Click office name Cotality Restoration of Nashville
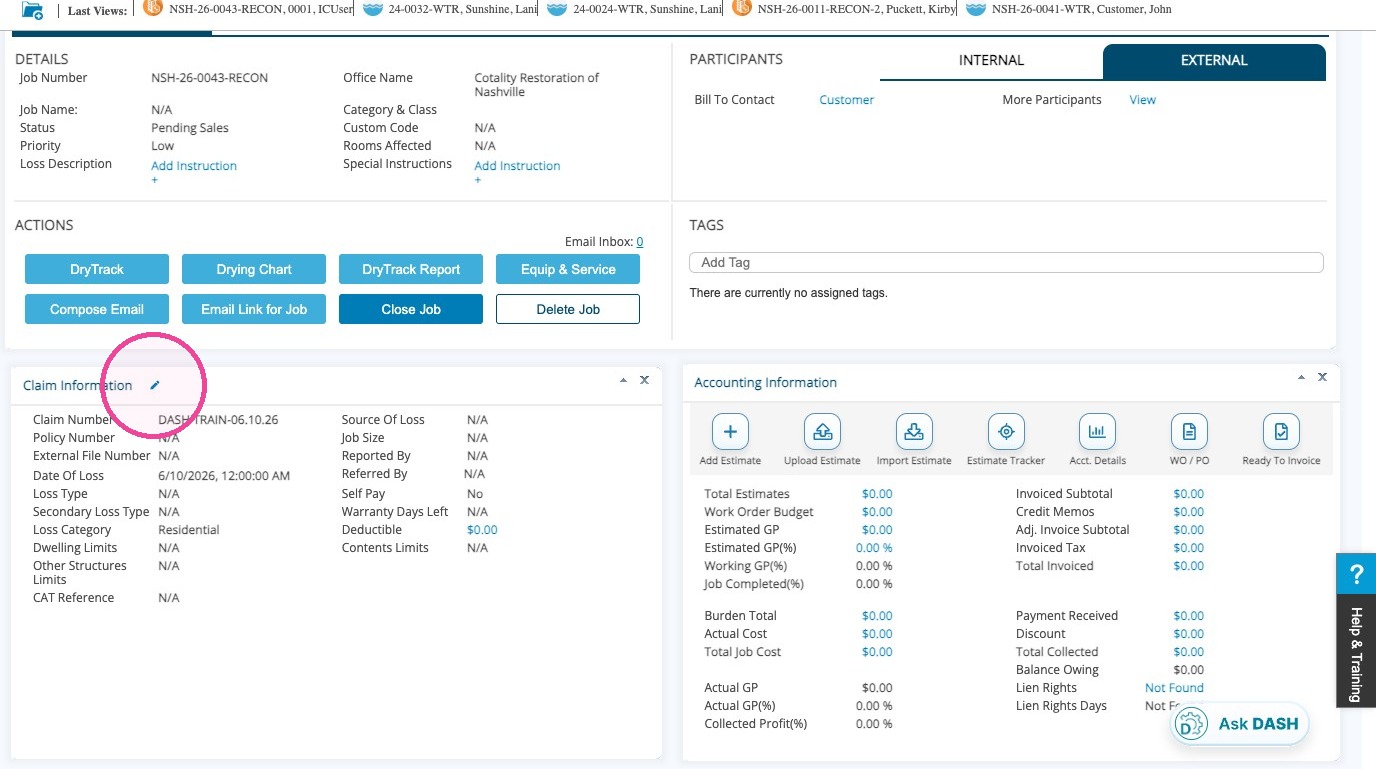Viewport: 1376px width, 769px height. (x=537, y=85)
